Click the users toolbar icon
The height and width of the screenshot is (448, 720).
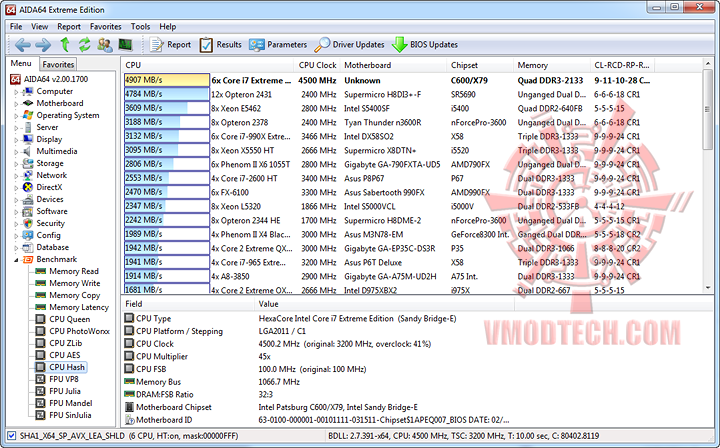click(x=105, y=45)
